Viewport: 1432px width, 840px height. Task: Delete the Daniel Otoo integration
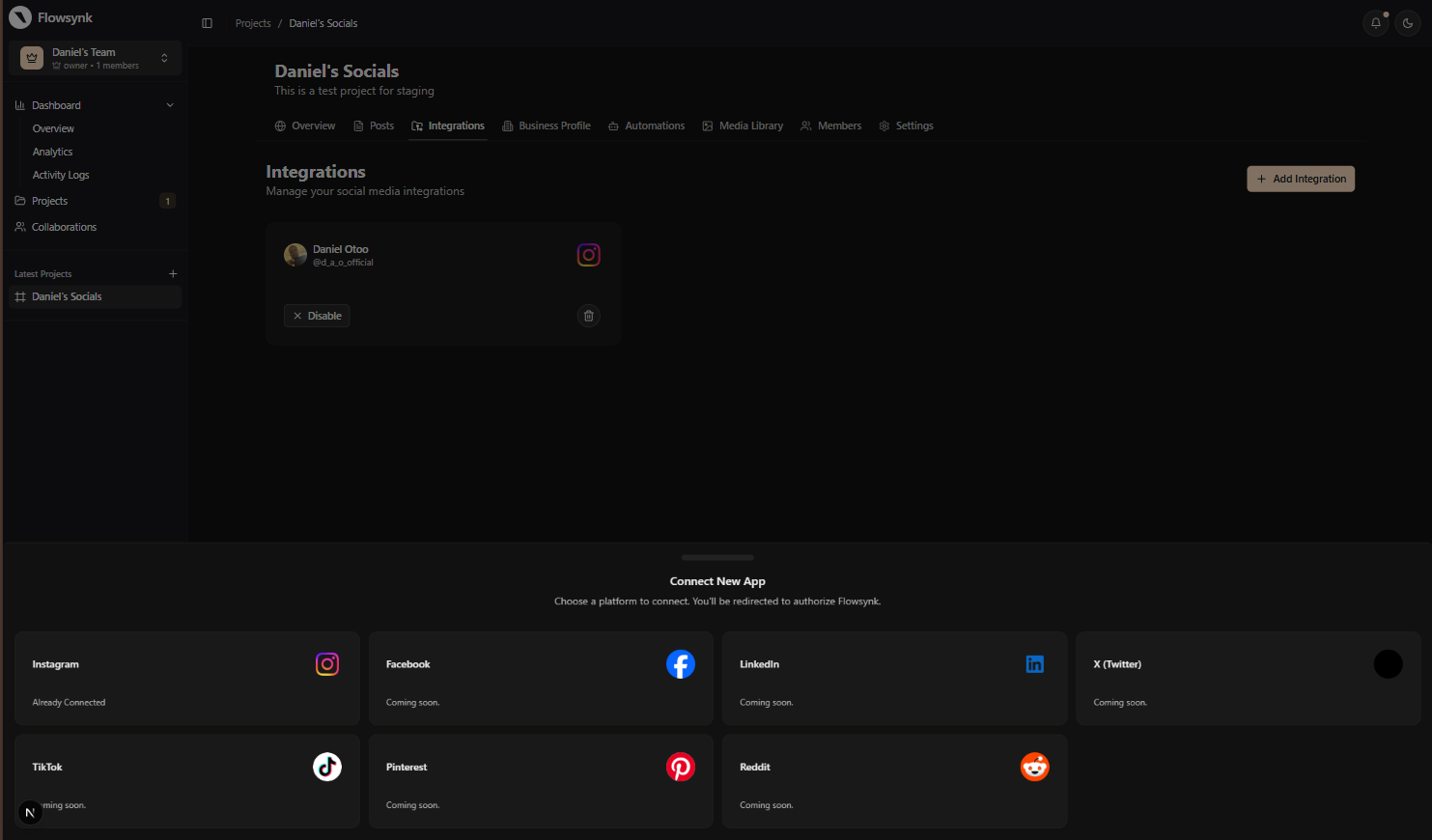click(588, 316)
